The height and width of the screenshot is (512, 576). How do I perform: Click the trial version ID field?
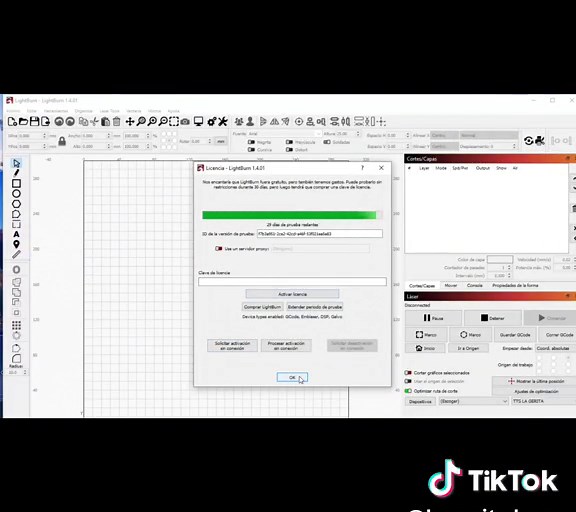point(320,234)
